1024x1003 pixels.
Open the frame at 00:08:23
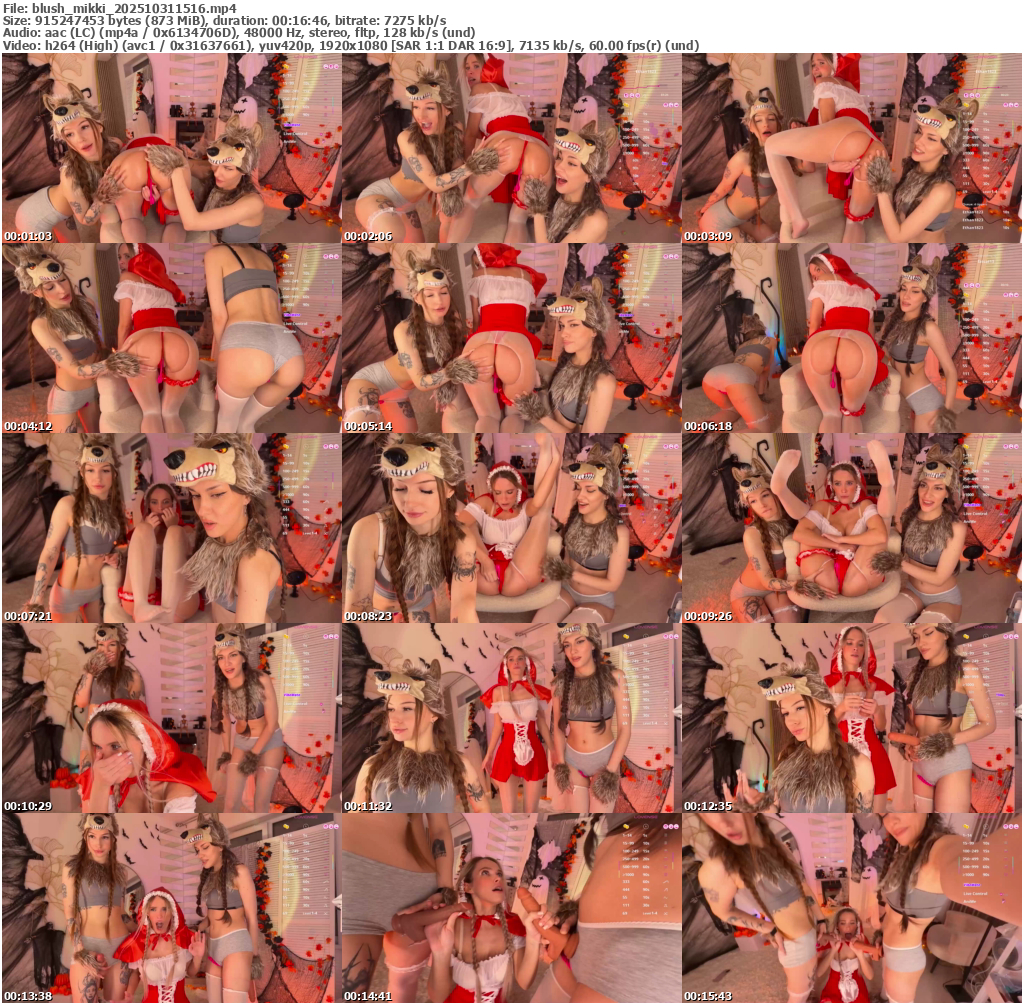pos(511,528)
